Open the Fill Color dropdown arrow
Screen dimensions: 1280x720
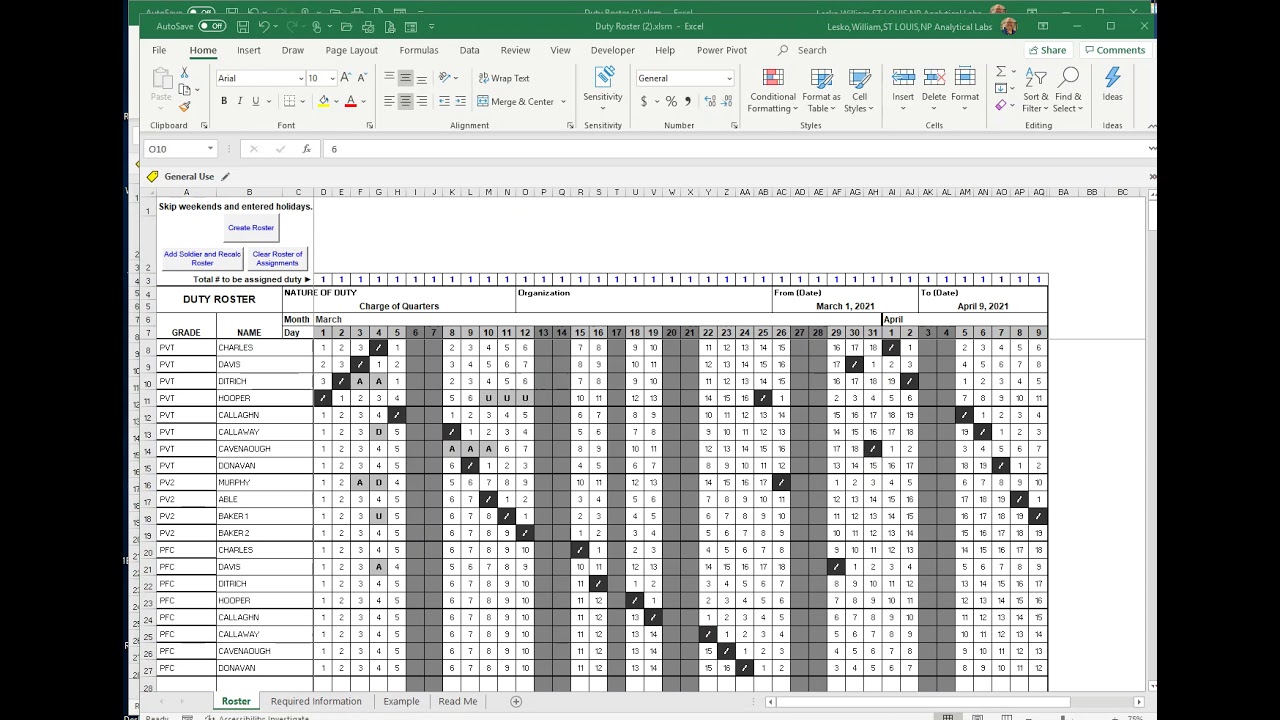(335, 101)
